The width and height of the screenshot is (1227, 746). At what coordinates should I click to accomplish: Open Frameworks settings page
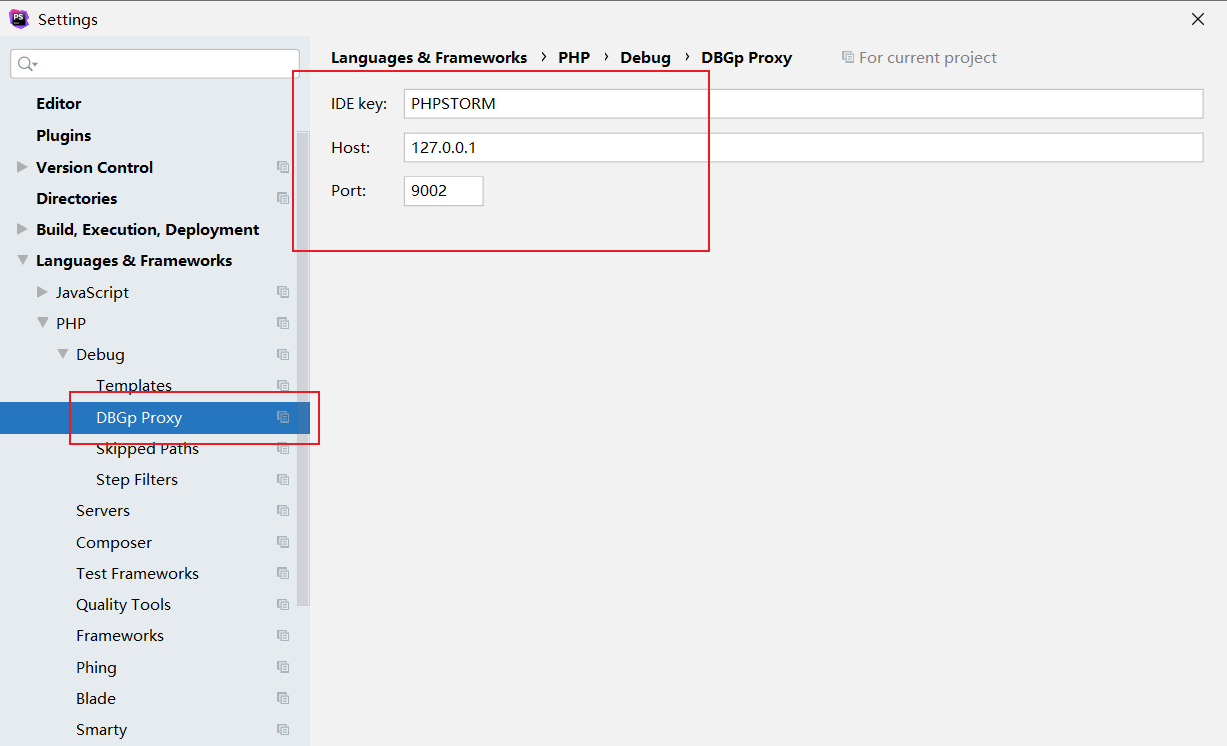point(120,635)
